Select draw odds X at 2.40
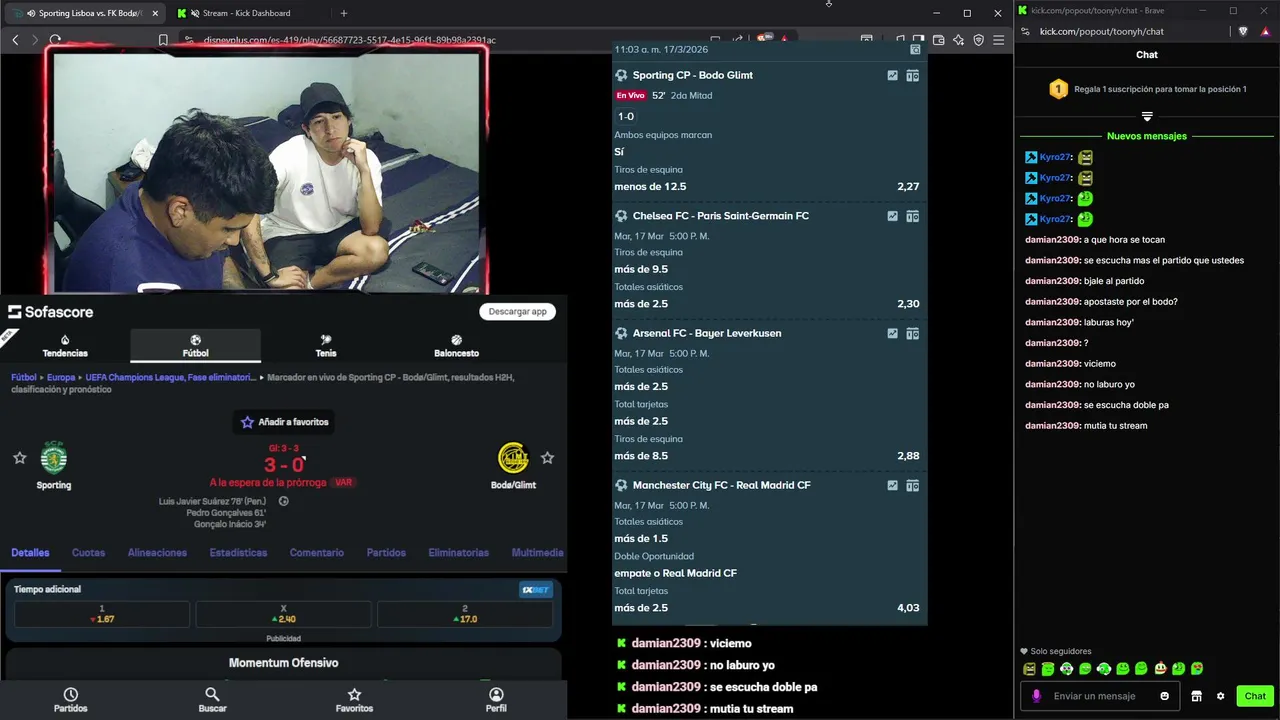 283,614
